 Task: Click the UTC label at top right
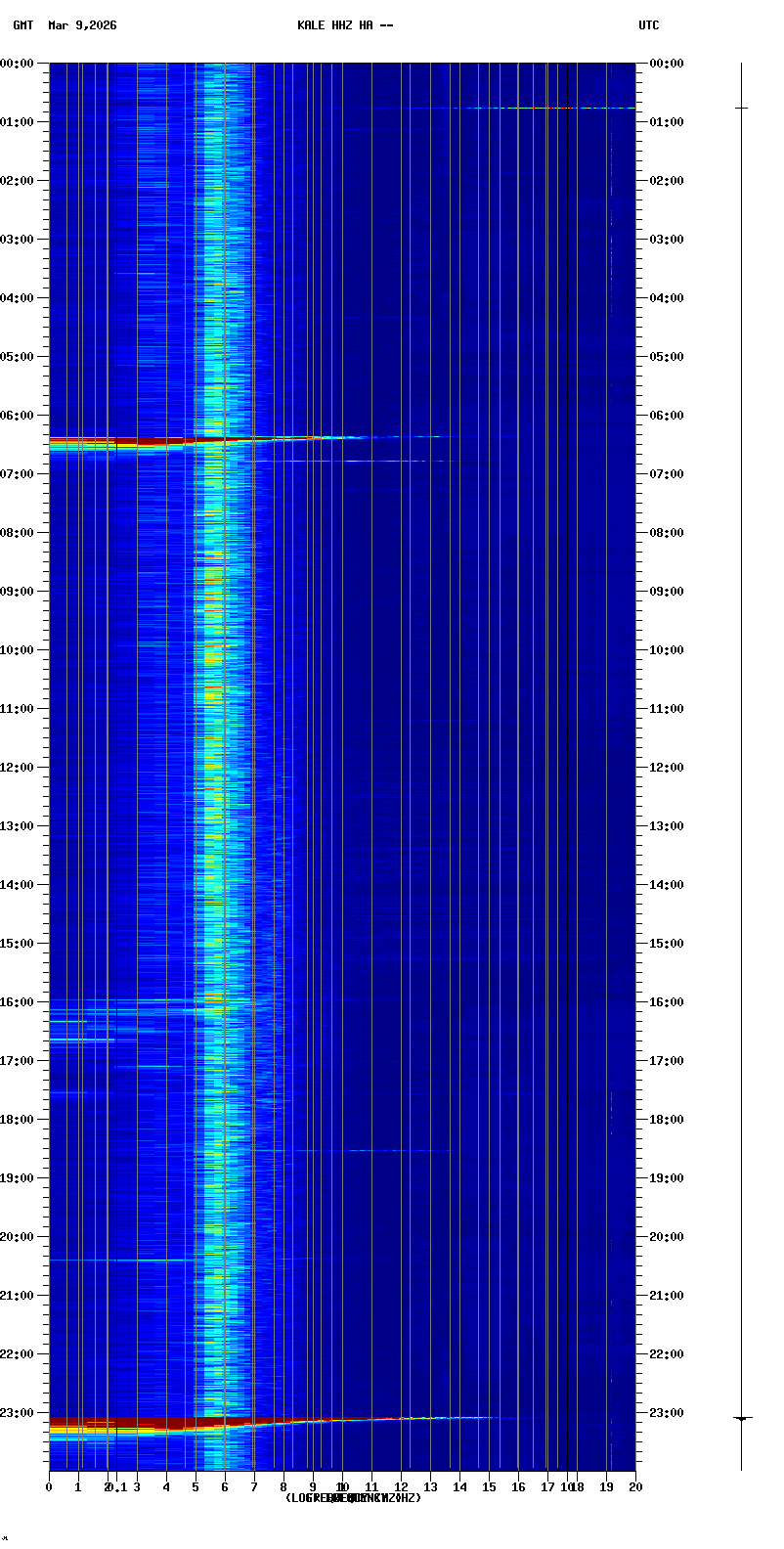pyautogui.click(x=648, y=25)
